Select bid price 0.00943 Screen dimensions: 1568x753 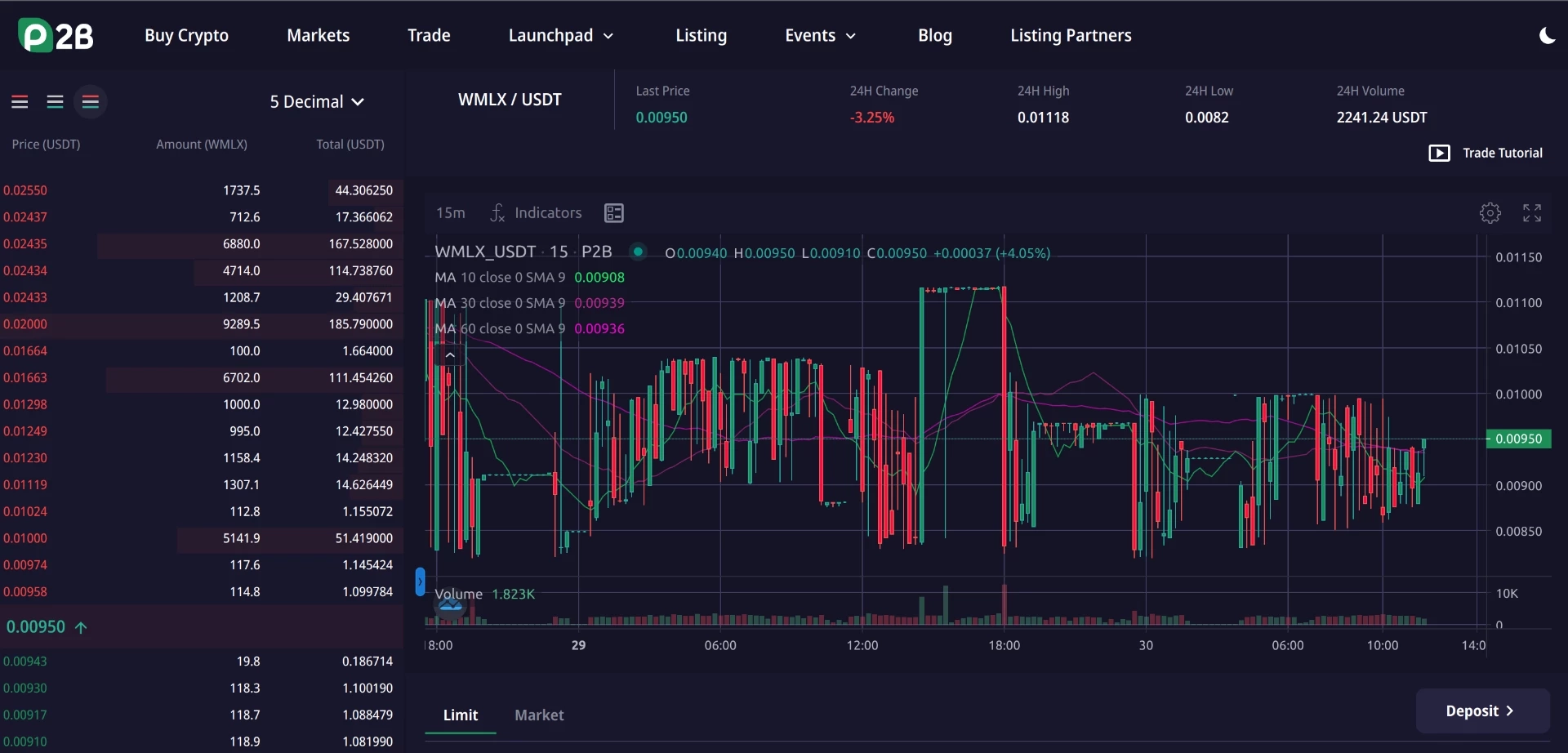click(x=25, y=662)
